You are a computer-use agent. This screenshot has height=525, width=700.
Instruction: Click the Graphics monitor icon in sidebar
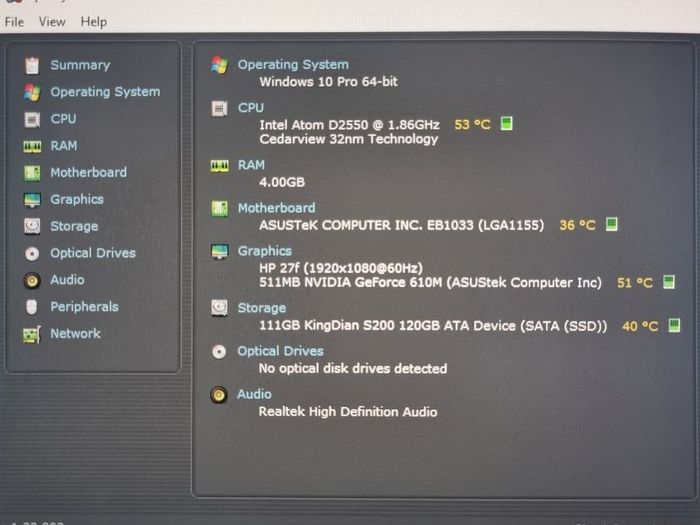[x=32, y=200]
